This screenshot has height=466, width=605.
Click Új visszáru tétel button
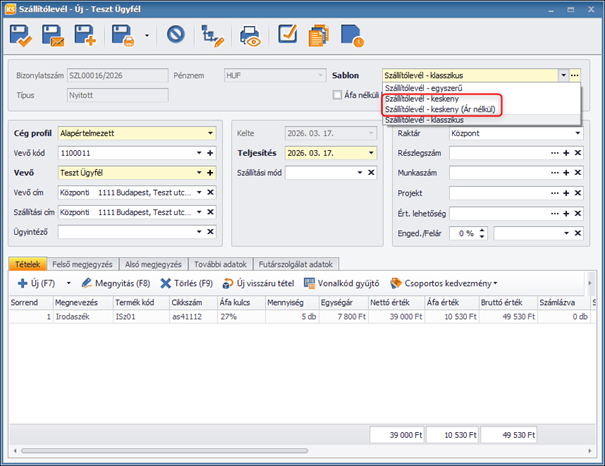[258, 283]
